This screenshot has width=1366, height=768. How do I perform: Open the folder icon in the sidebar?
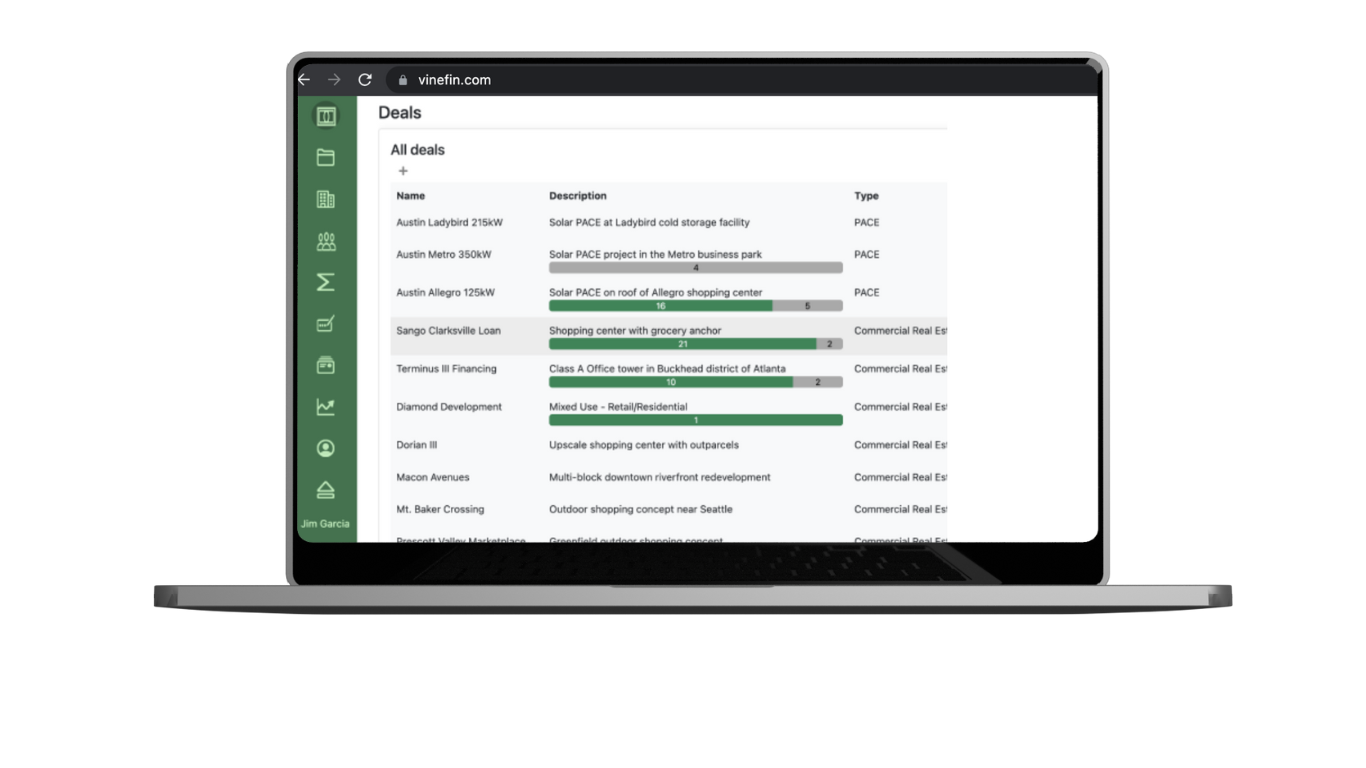[x=326, y=157]
